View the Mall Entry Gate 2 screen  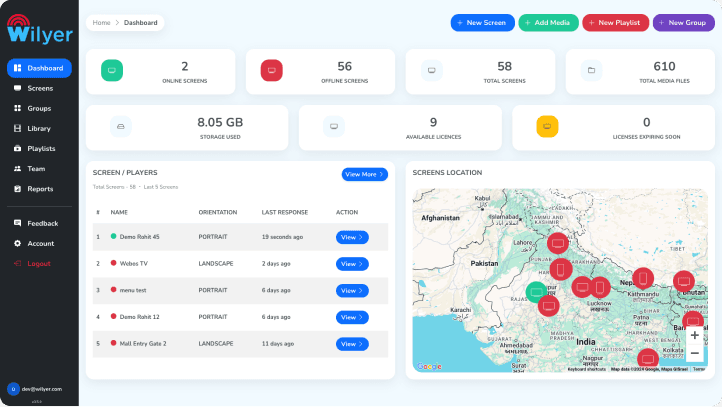[x=352, y=344]
